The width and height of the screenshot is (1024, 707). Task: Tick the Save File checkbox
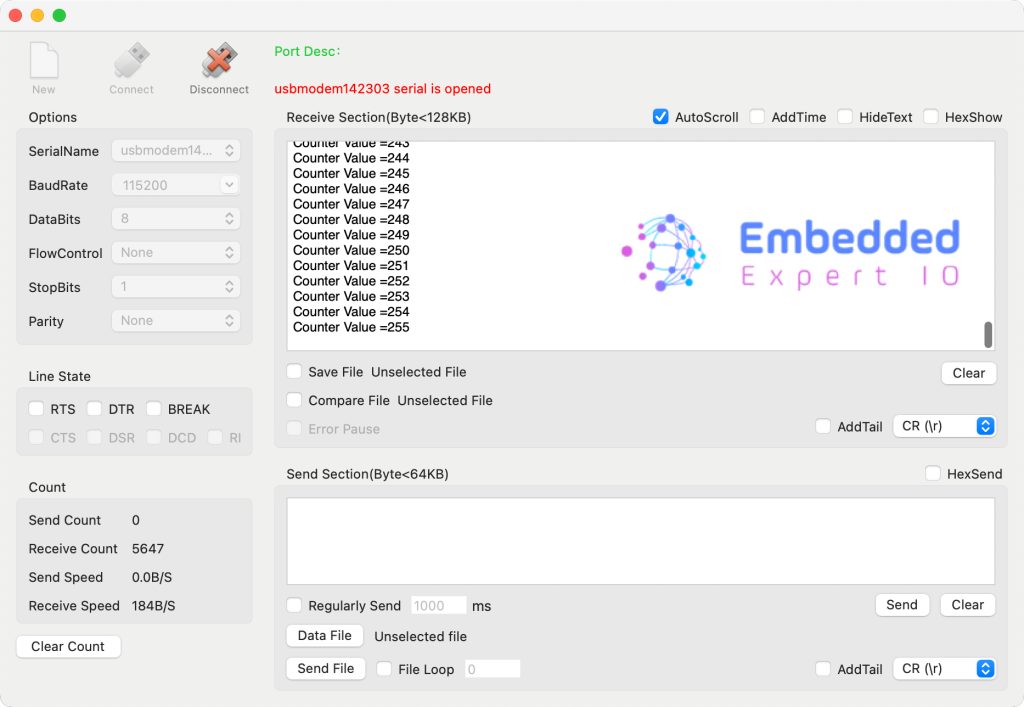coord(294,372)
